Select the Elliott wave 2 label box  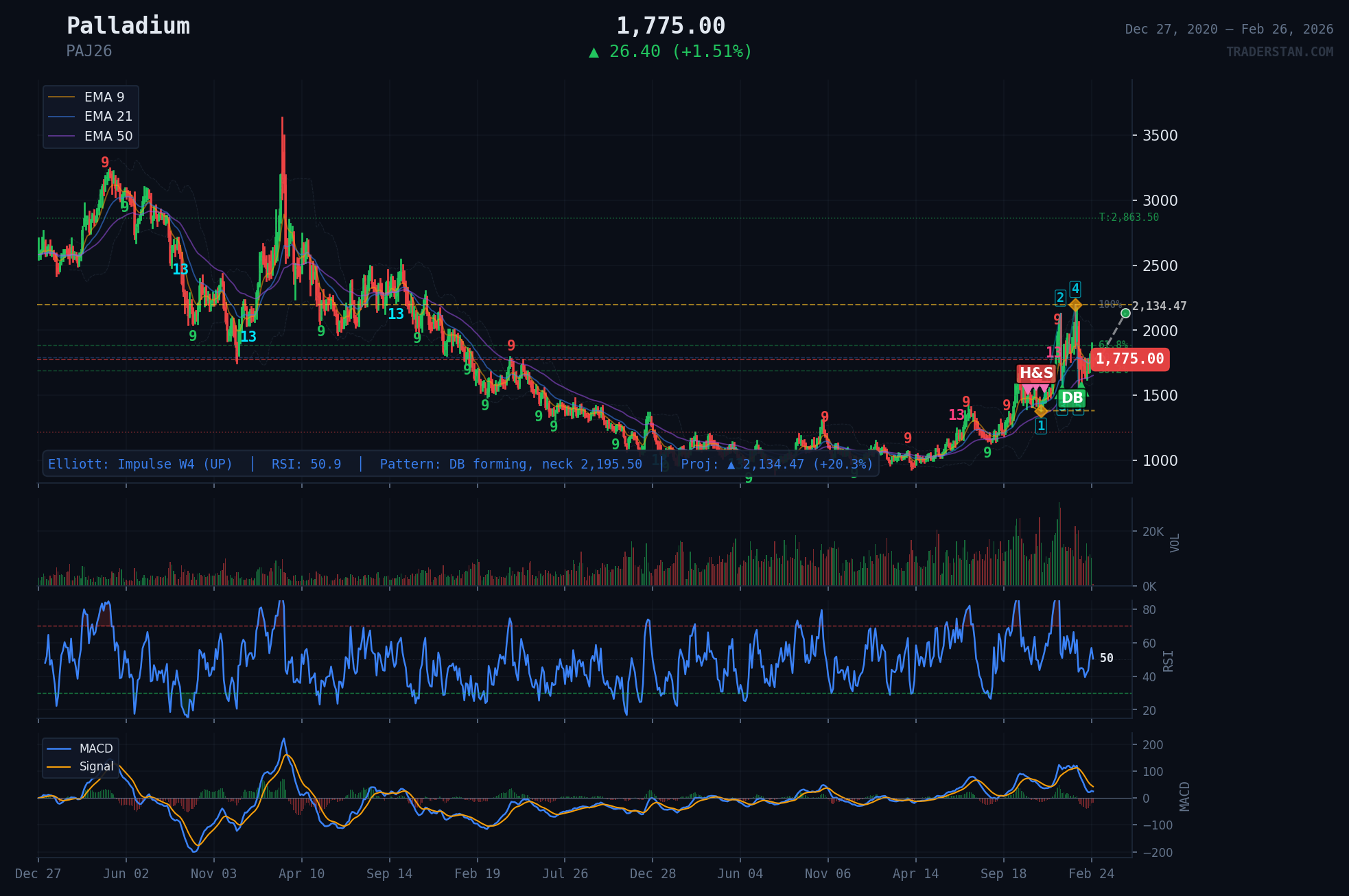coord(1060,298)
